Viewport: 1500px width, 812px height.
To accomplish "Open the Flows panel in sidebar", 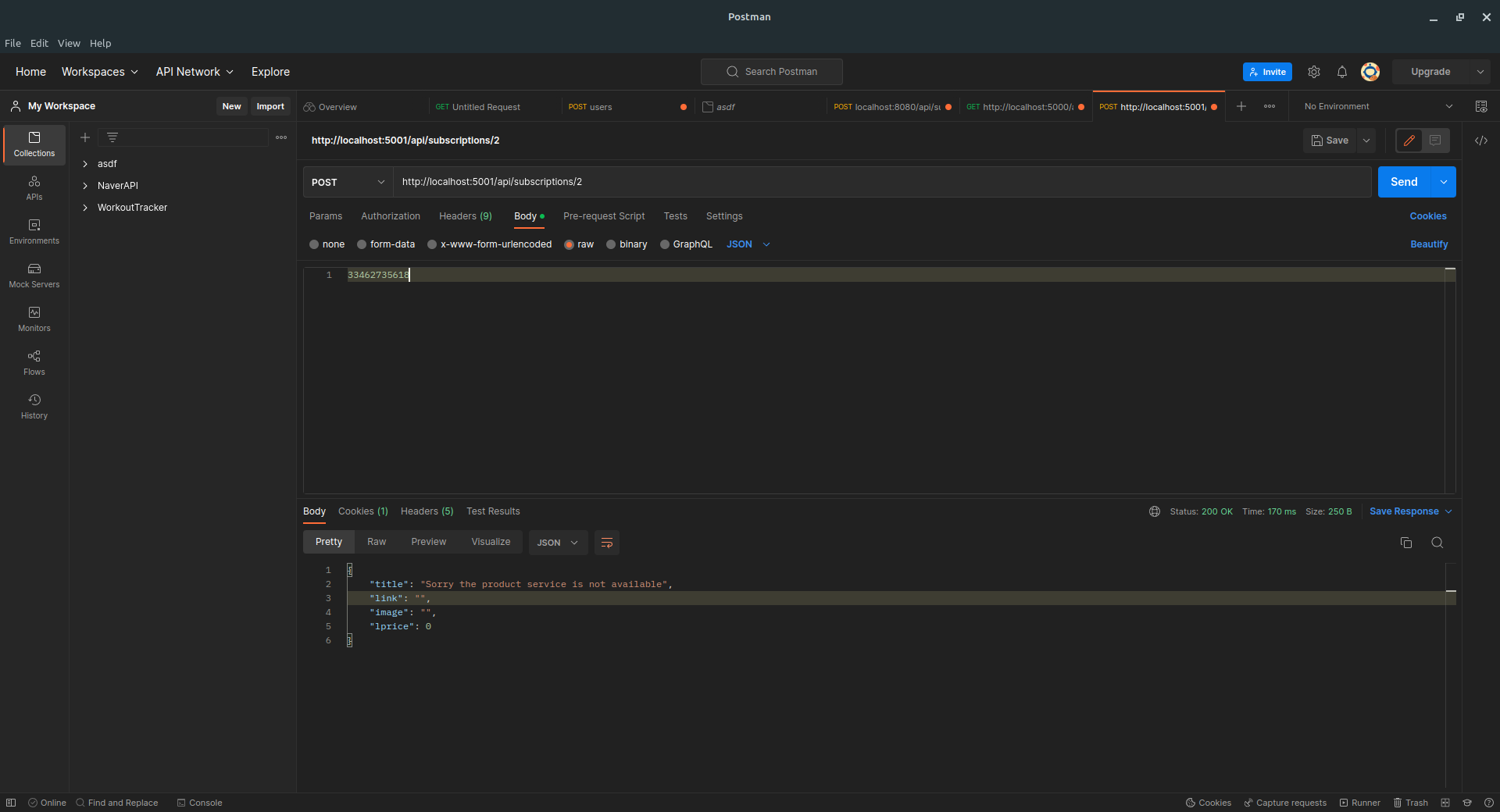I will 34,362.
